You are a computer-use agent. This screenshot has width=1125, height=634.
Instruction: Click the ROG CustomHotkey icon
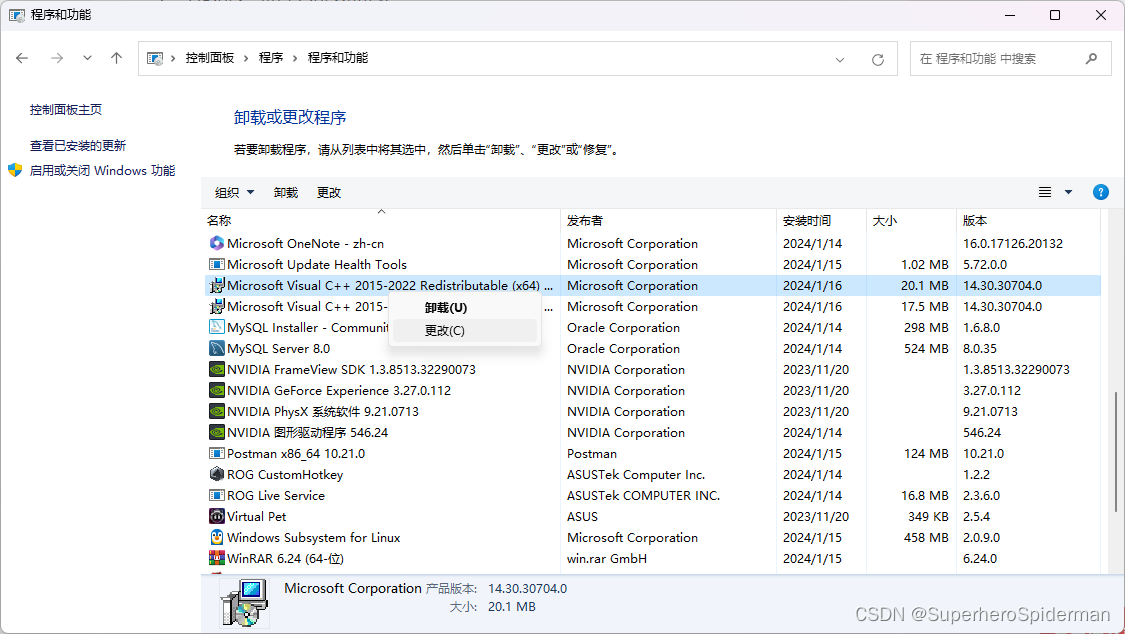point(217,474)
